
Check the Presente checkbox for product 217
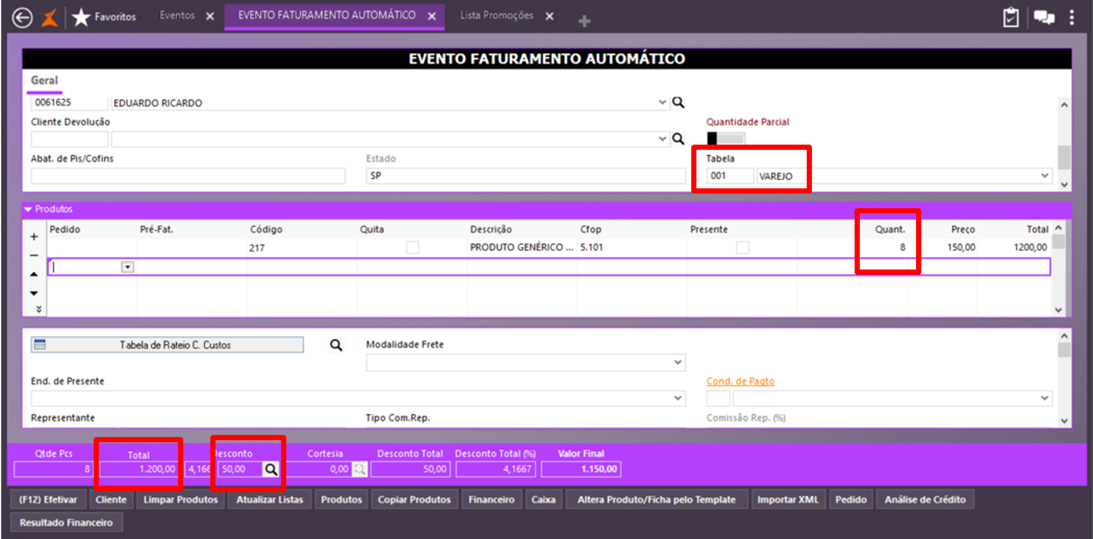point(743,247)
